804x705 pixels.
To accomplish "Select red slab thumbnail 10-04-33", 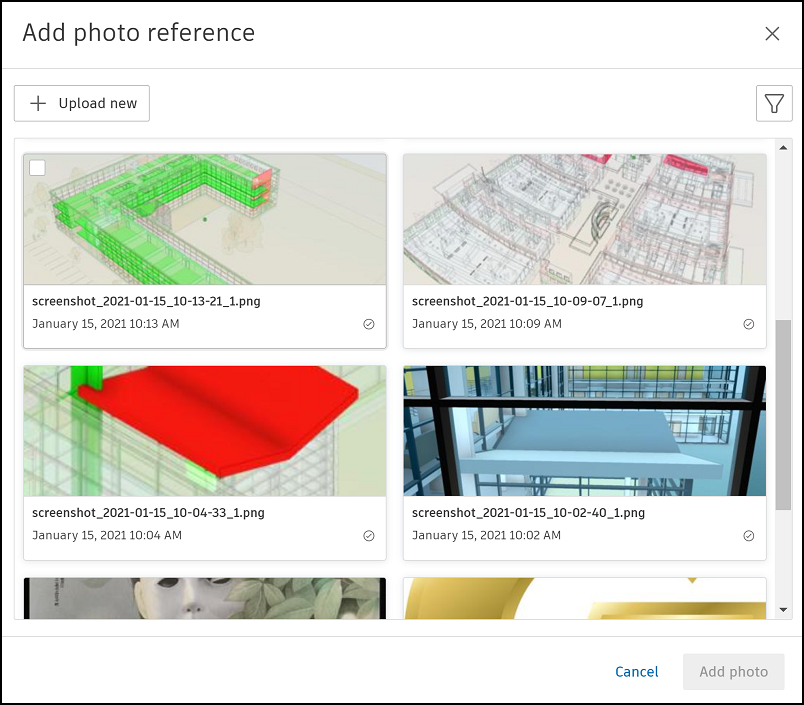I will click(x=205, y=431).
